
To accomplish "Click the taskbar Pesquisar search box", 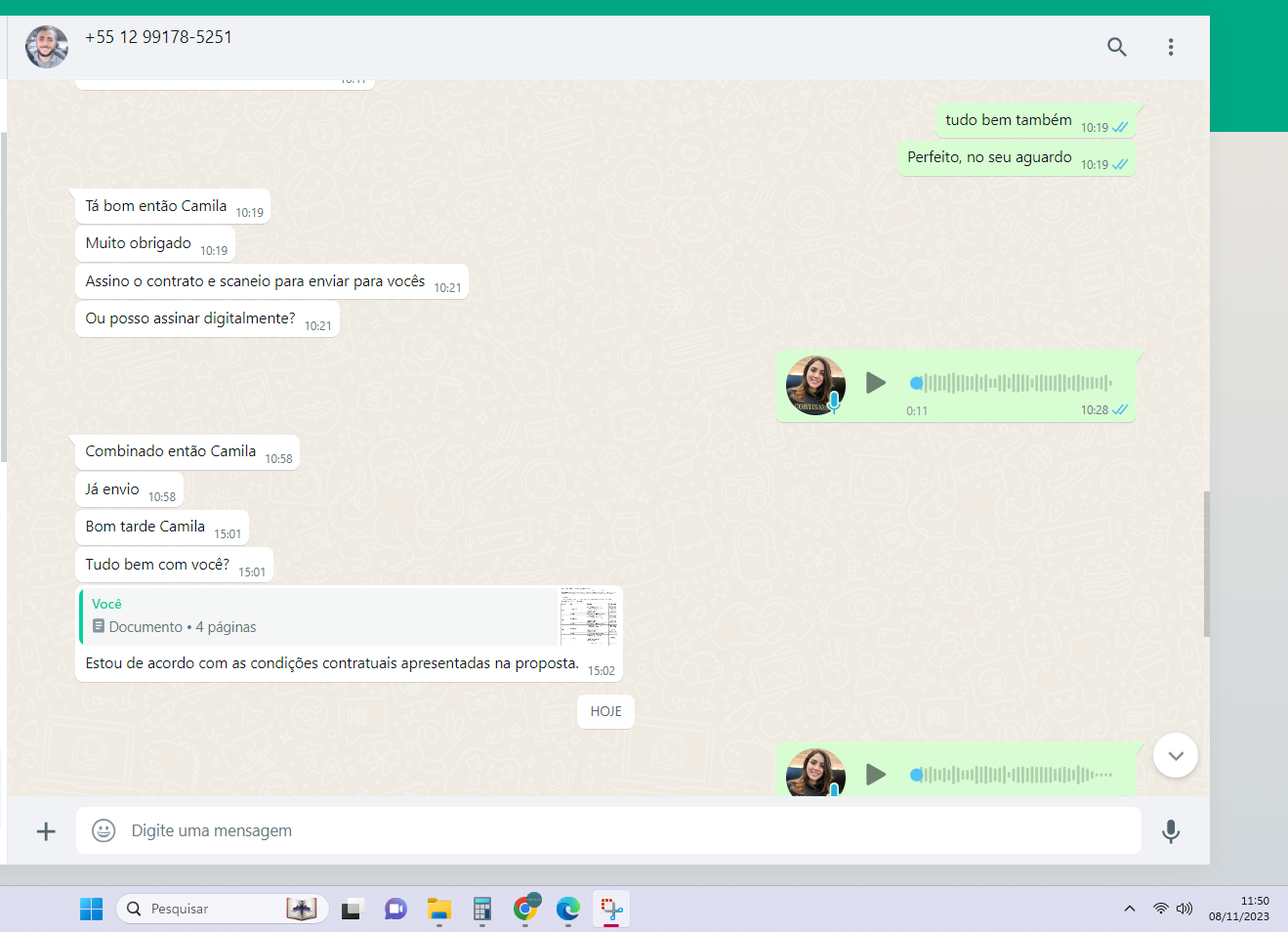I will click(223, 909).
